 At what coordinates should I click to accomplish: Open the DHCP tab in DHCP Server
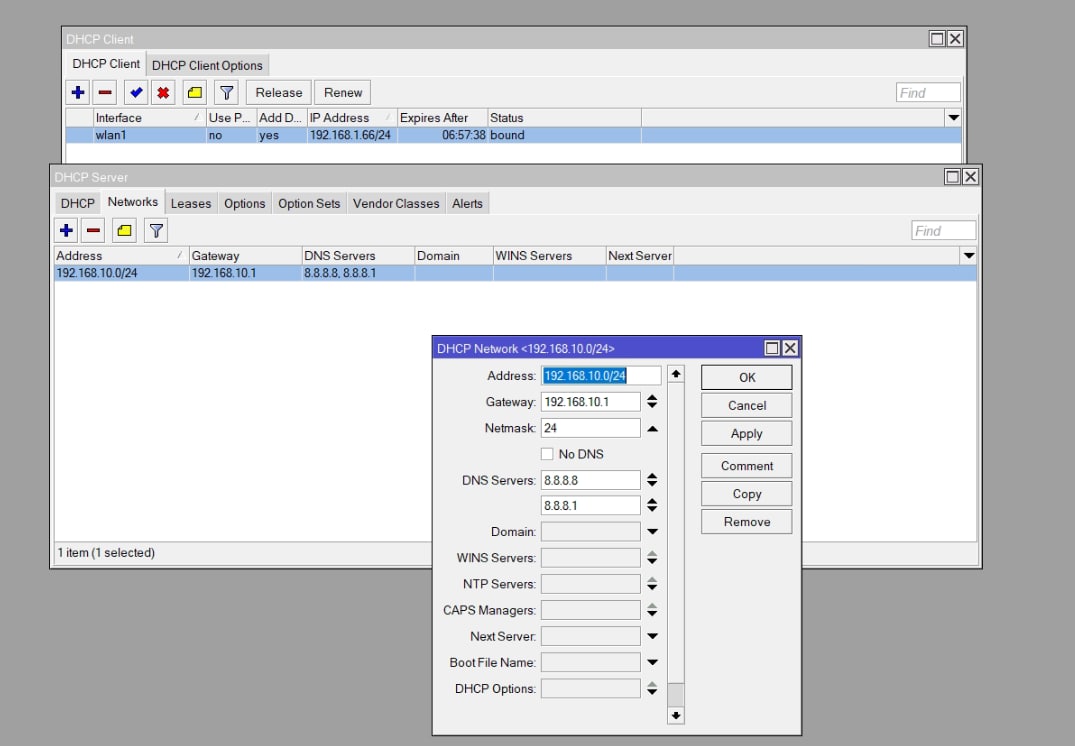[77, 204]
